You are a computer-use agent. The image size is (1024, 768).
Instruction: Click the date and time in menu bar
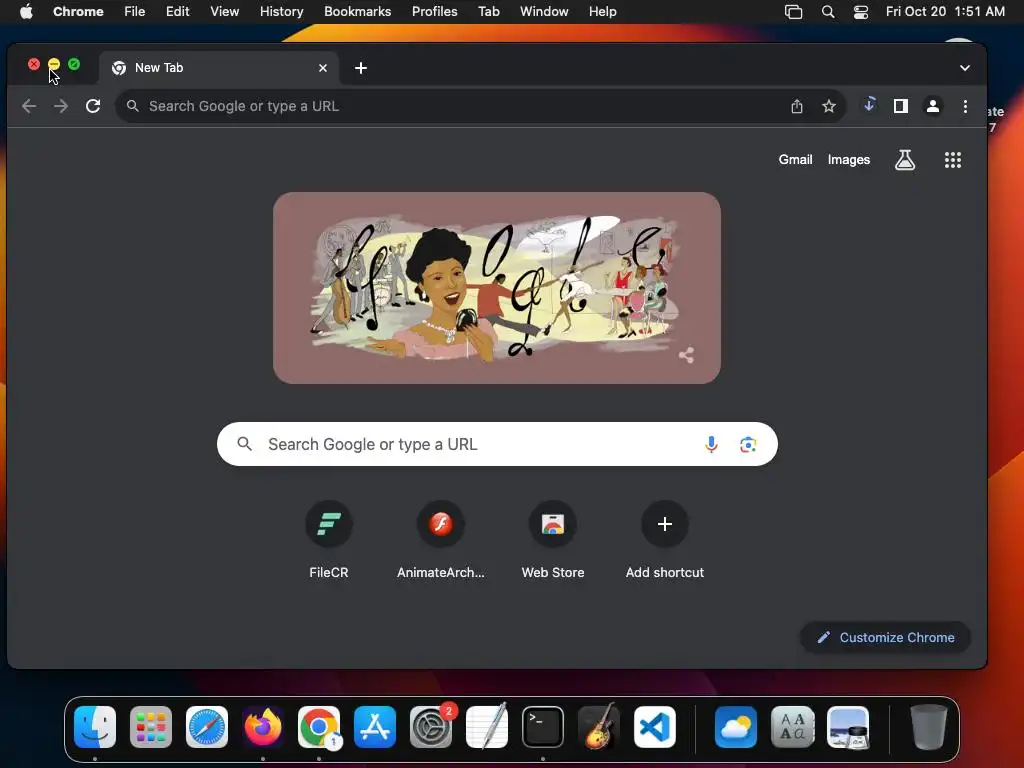point(945,11)
